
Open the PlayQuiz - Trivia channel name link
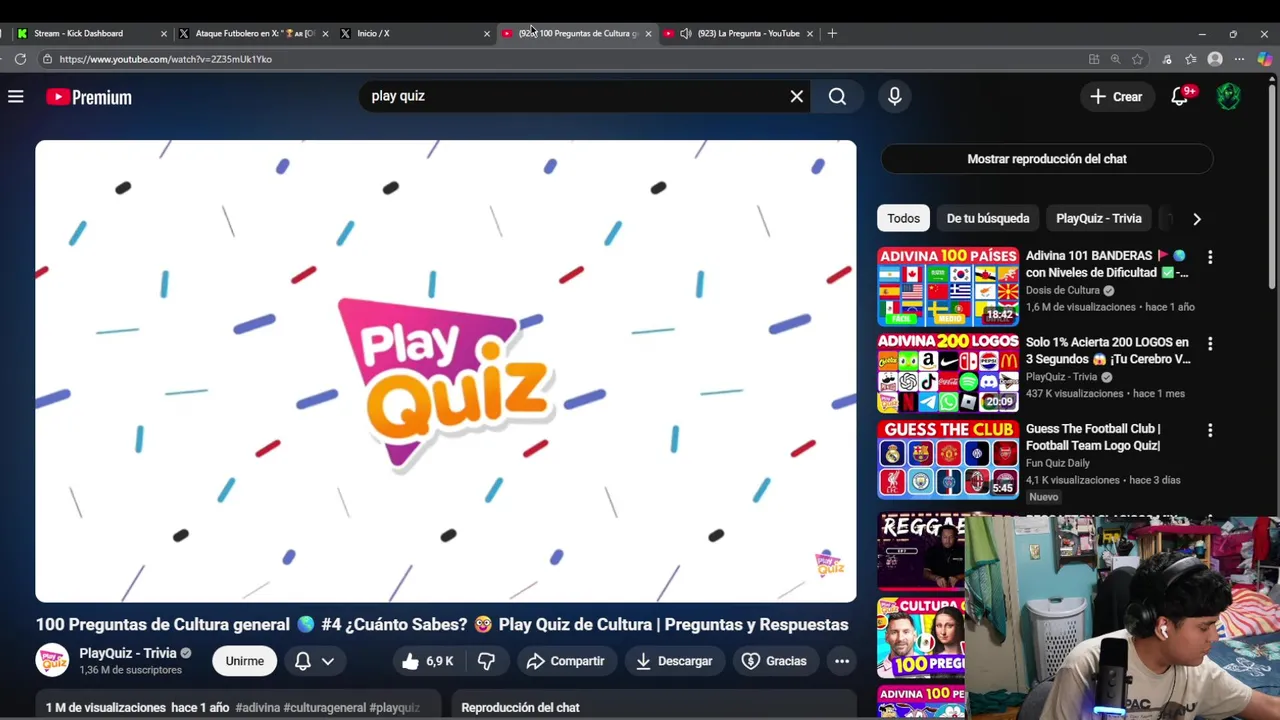coord(128,653)
